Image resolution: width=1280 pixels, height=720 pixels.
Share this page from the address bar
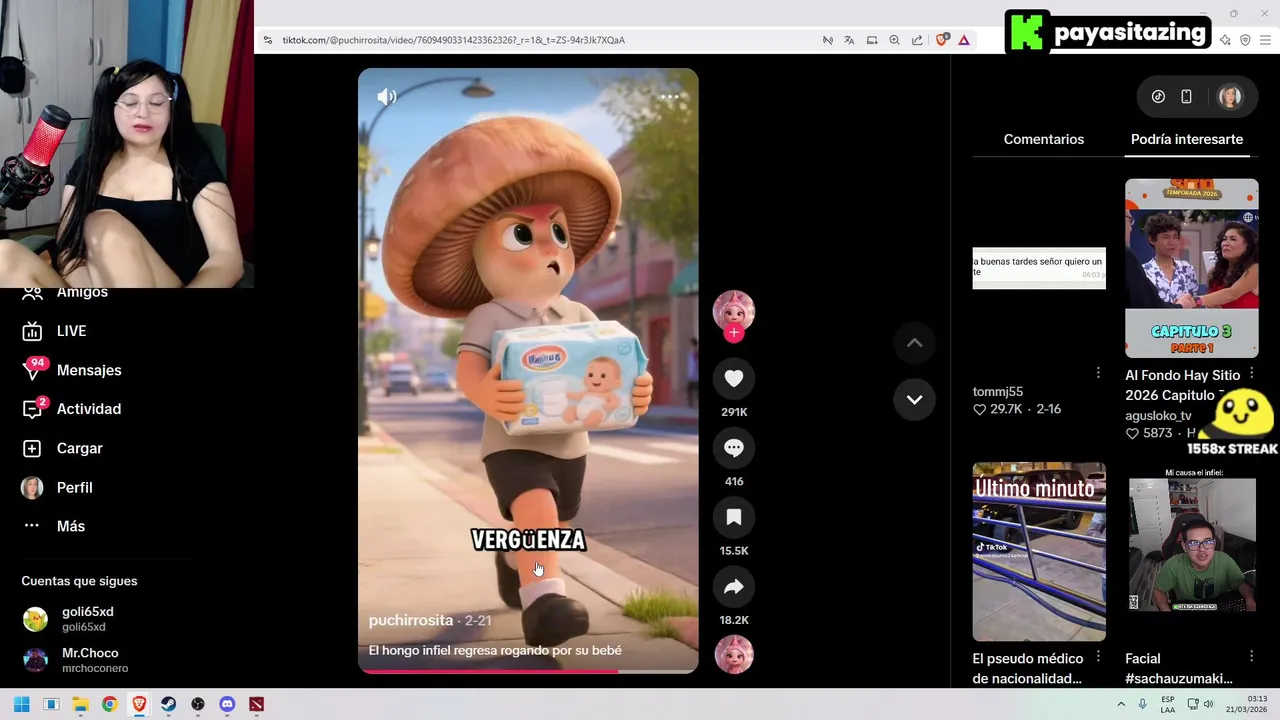(917, 40)
